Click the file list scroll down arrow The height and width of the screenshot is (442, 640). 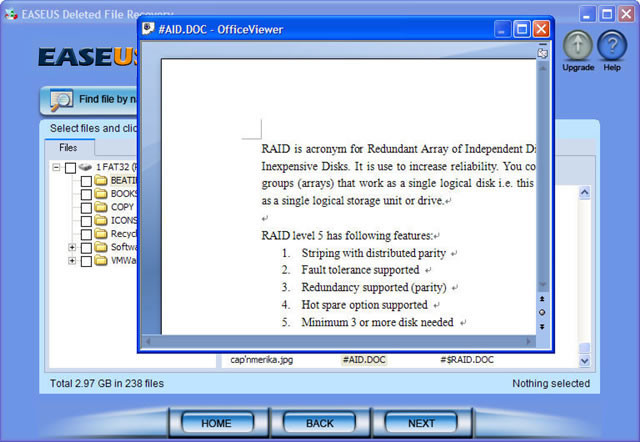coord(584,360)
